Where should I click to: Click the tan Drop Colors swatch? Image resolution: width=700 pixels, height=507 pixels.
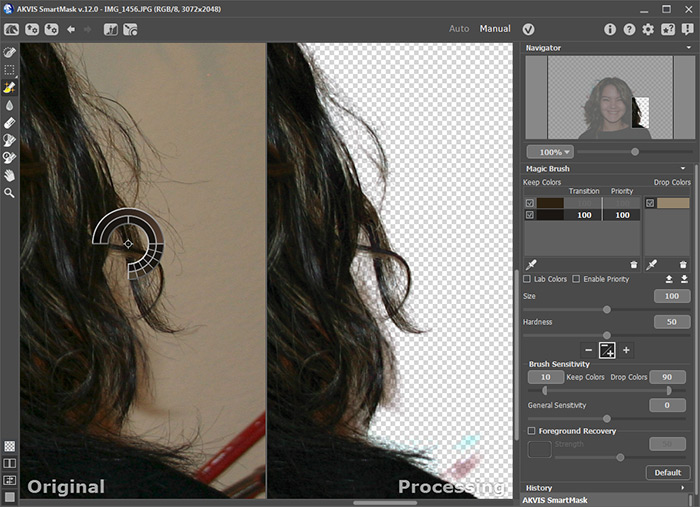coord(673,203)
